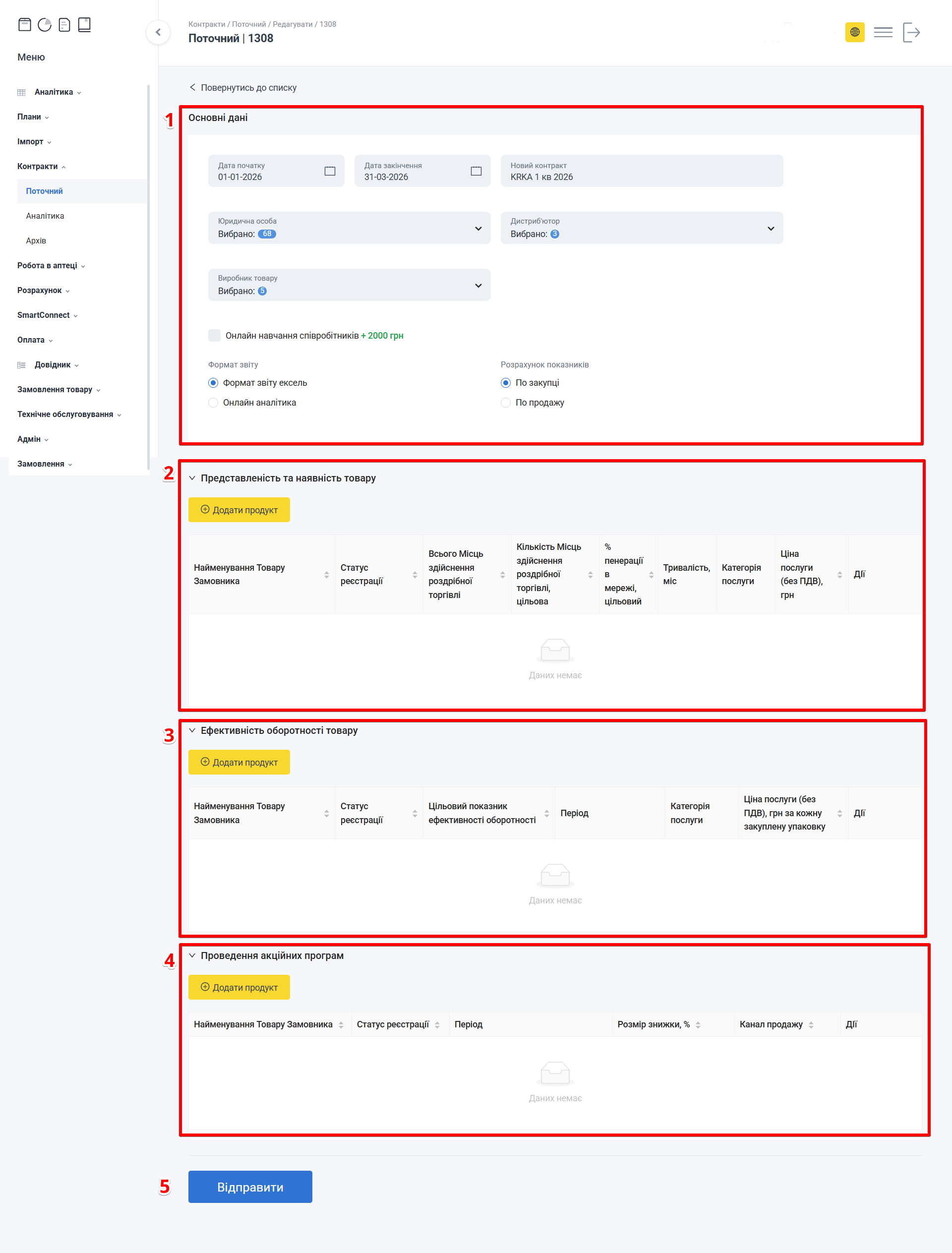This screenshot has height=1253, width=952.
Task: Open Архів under Контракти menu
Action: tap(36, 241)
